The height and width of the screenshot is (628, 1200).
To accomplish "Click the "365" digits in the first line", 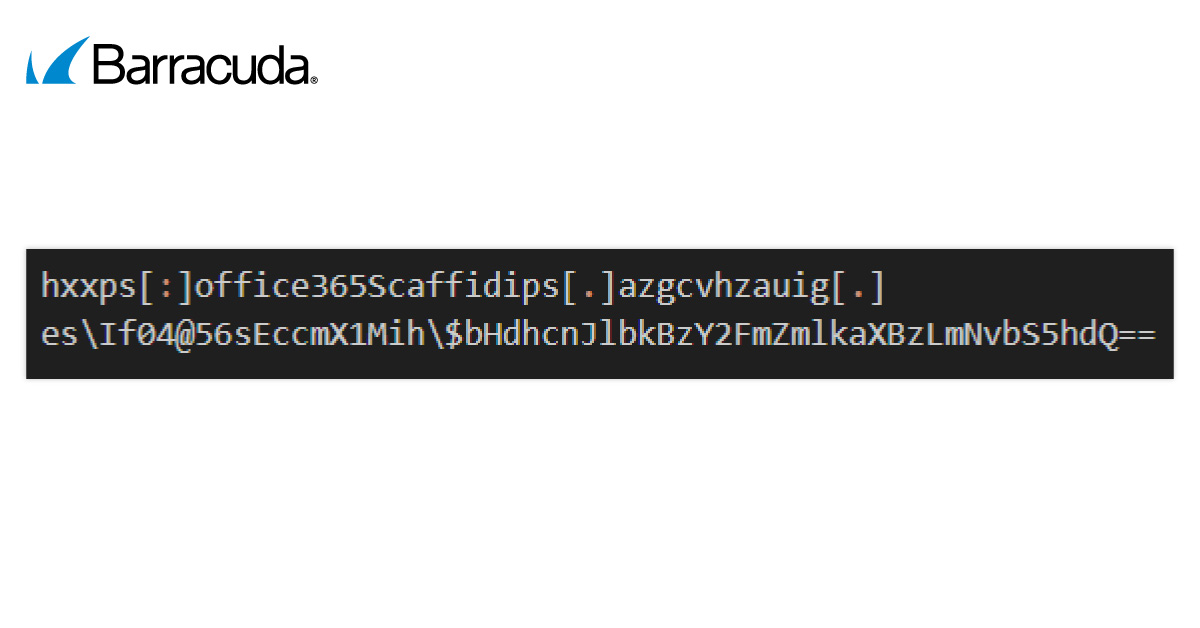I will [x=339, y=286].
